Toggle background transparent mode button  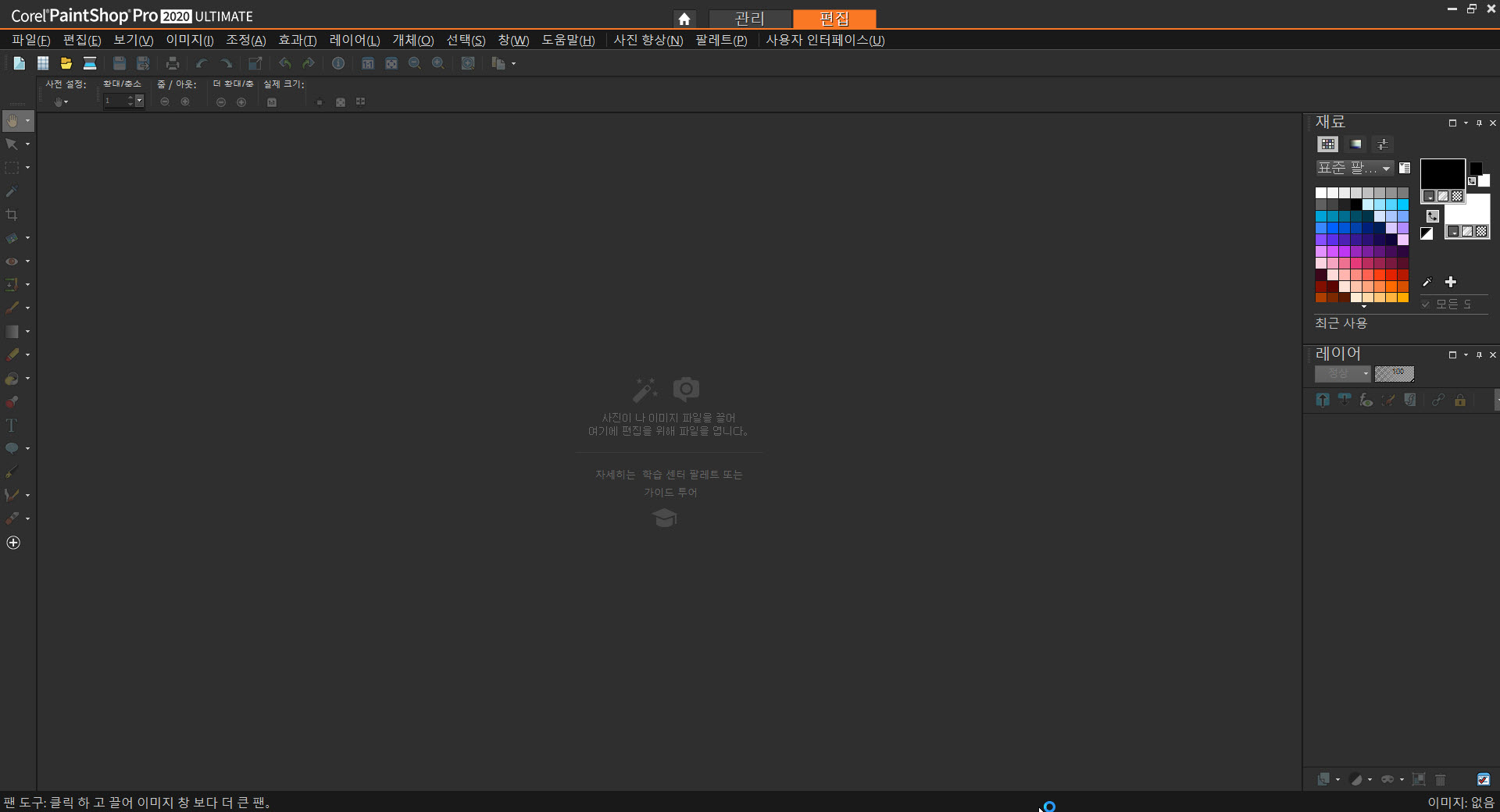coord(1481,231)
